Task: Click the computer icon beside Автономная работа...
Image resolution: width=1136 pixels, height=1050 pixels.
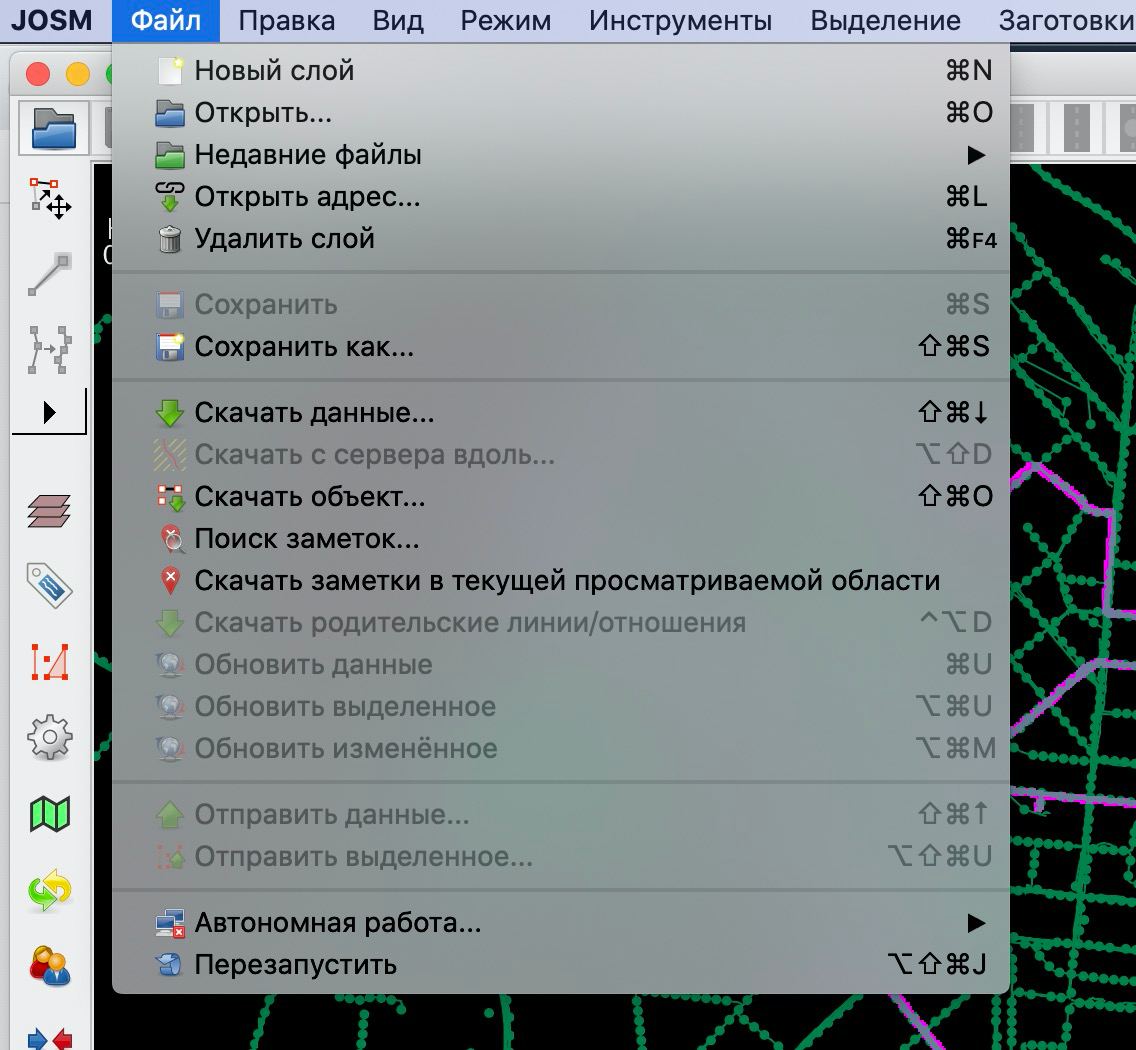Action: click(x=170, y=923)
